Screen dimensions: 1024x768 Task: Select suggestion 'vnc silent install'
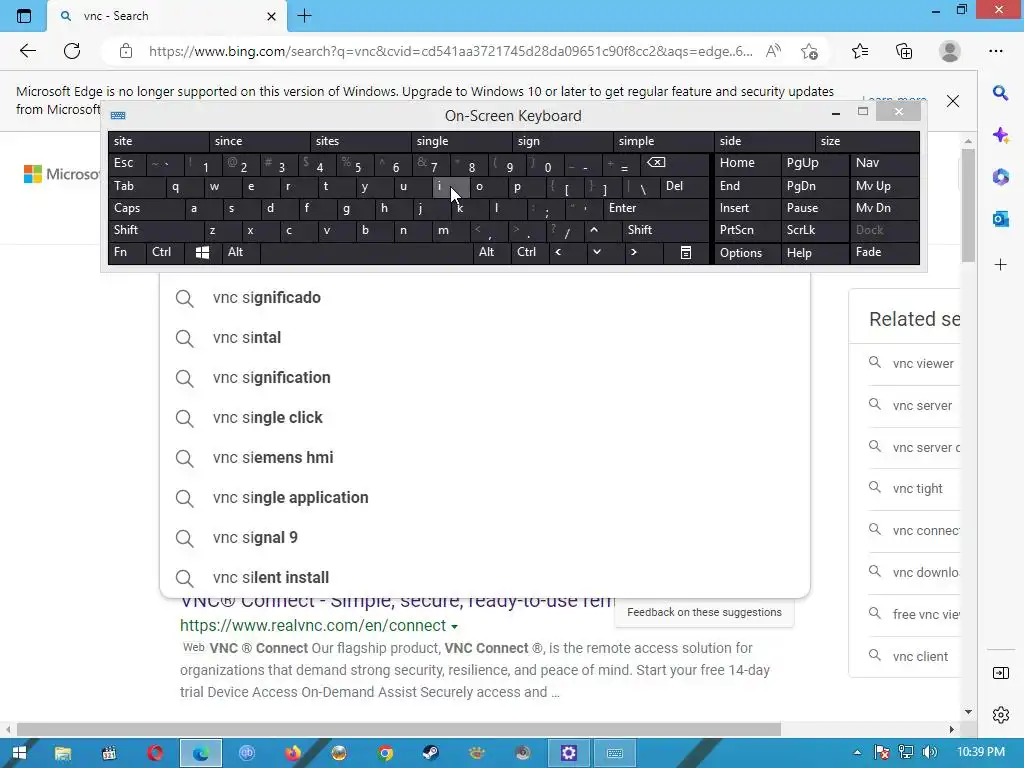[484, 578]
